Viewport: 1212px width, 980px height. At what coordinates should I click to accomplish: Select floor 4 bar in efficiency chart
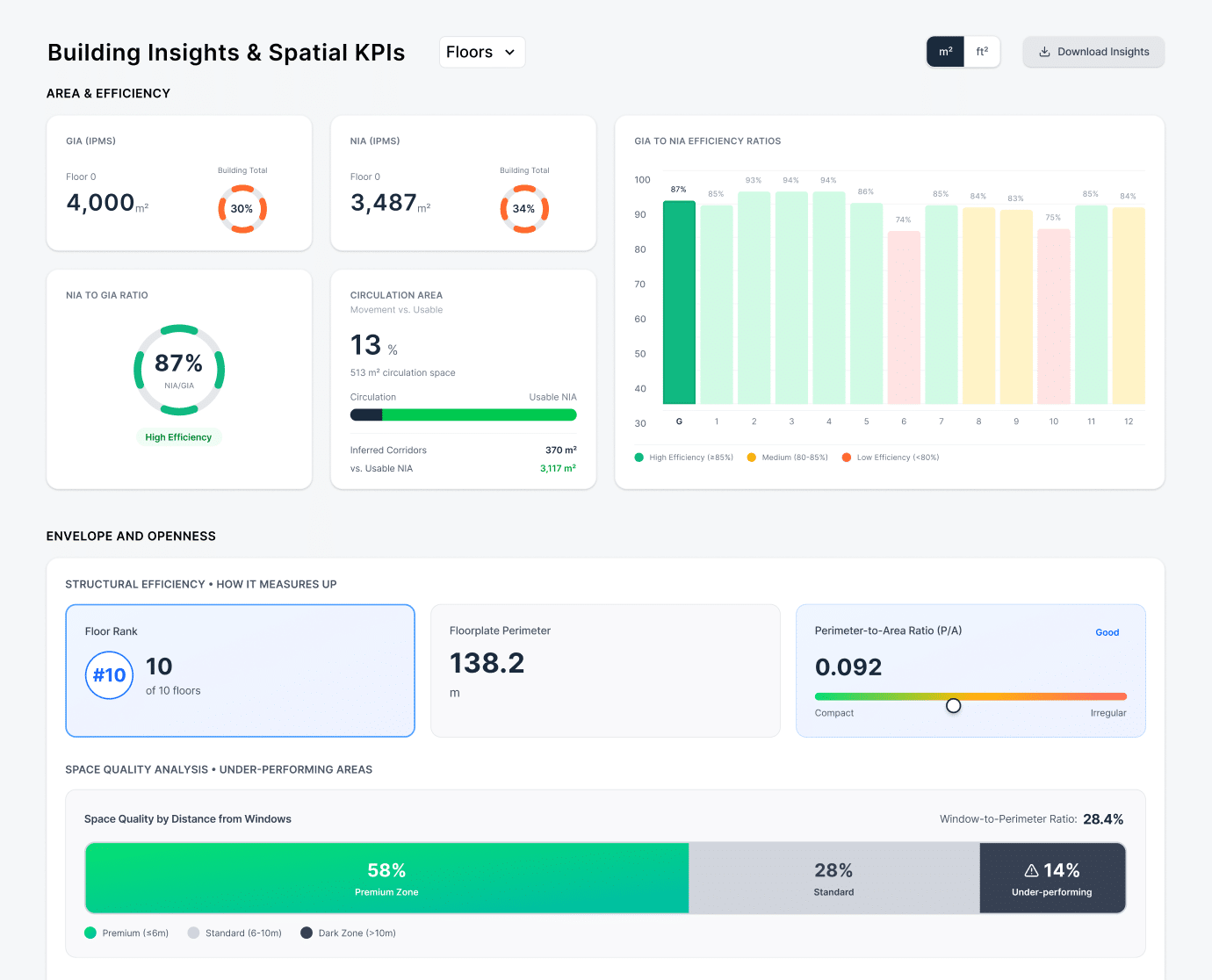tap(829, 298)
